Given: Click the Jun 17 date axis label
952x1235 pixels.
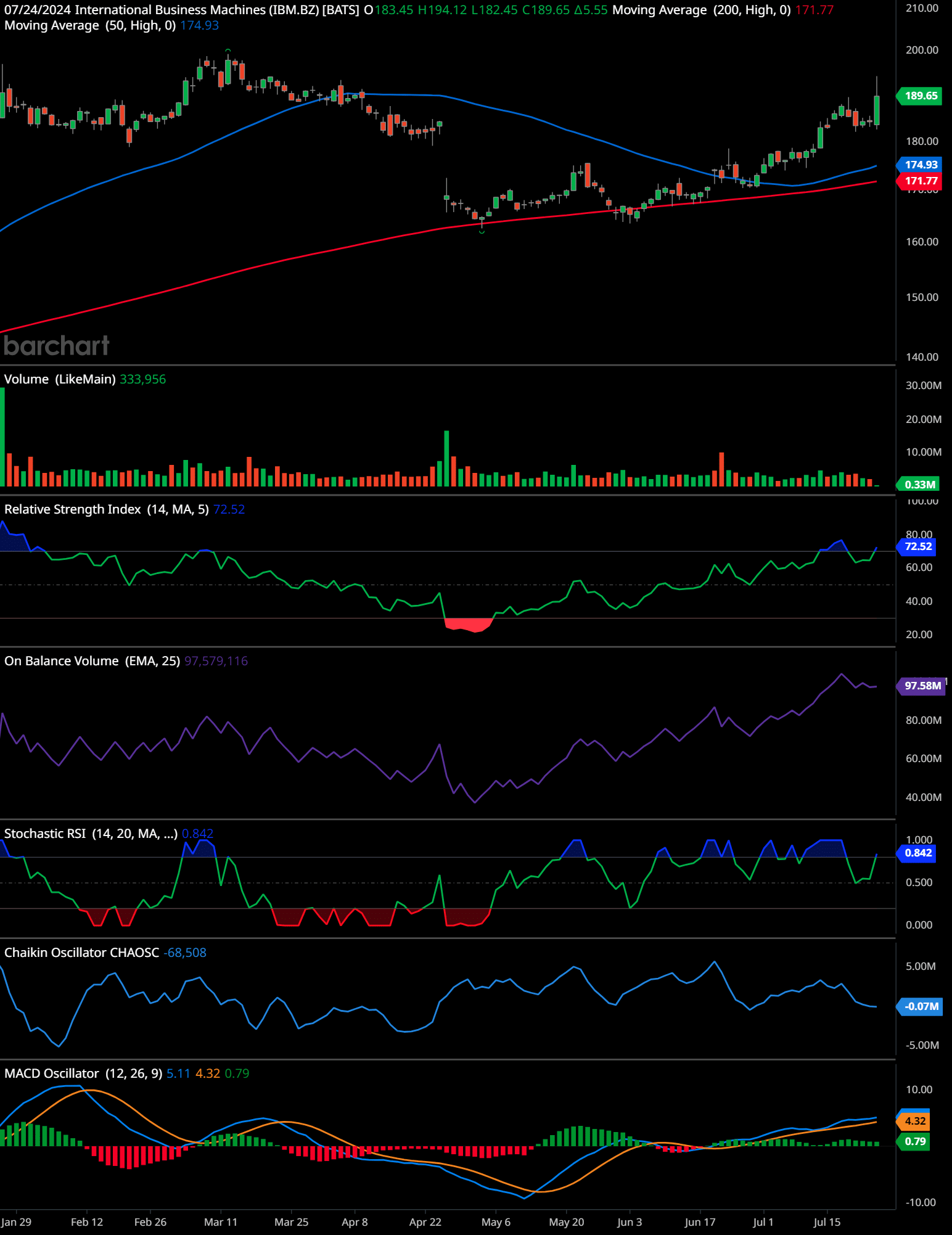Looking at the screenshot, I should (700, 1222).
